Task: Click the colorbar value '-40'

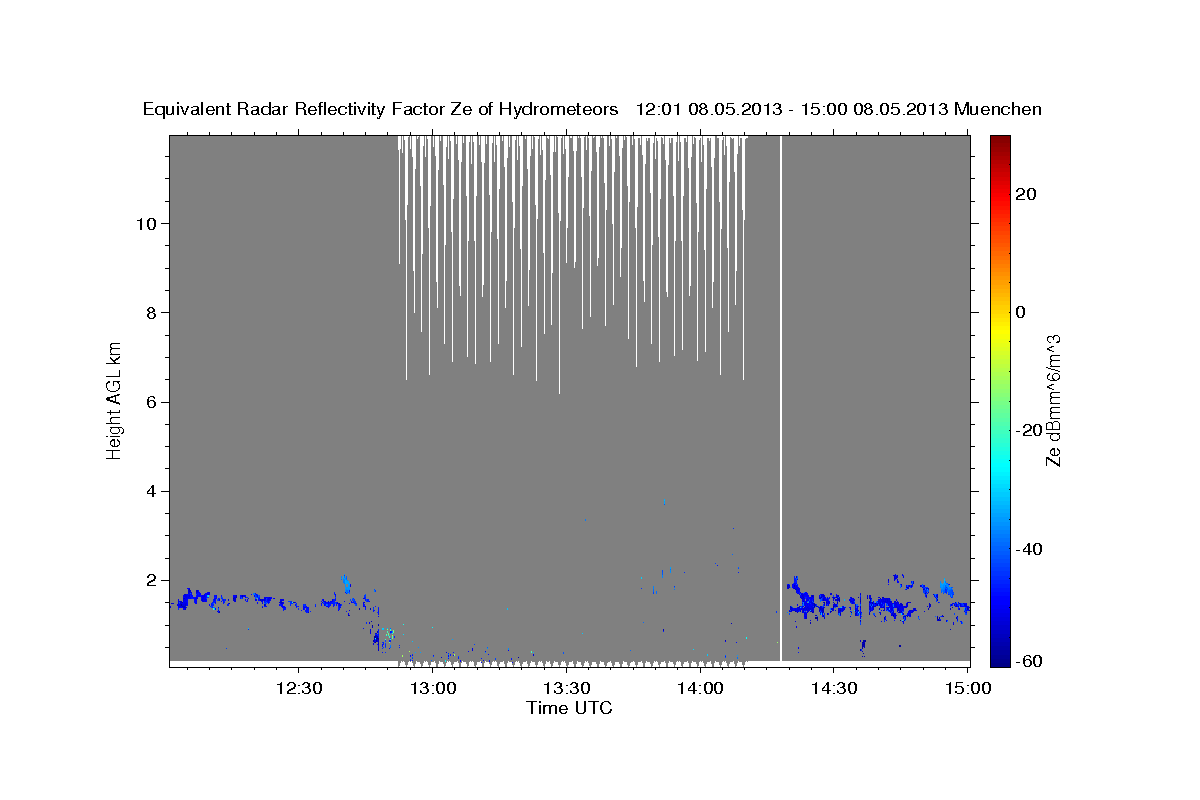Action: pyautogui.click(x=1029, y=549)
